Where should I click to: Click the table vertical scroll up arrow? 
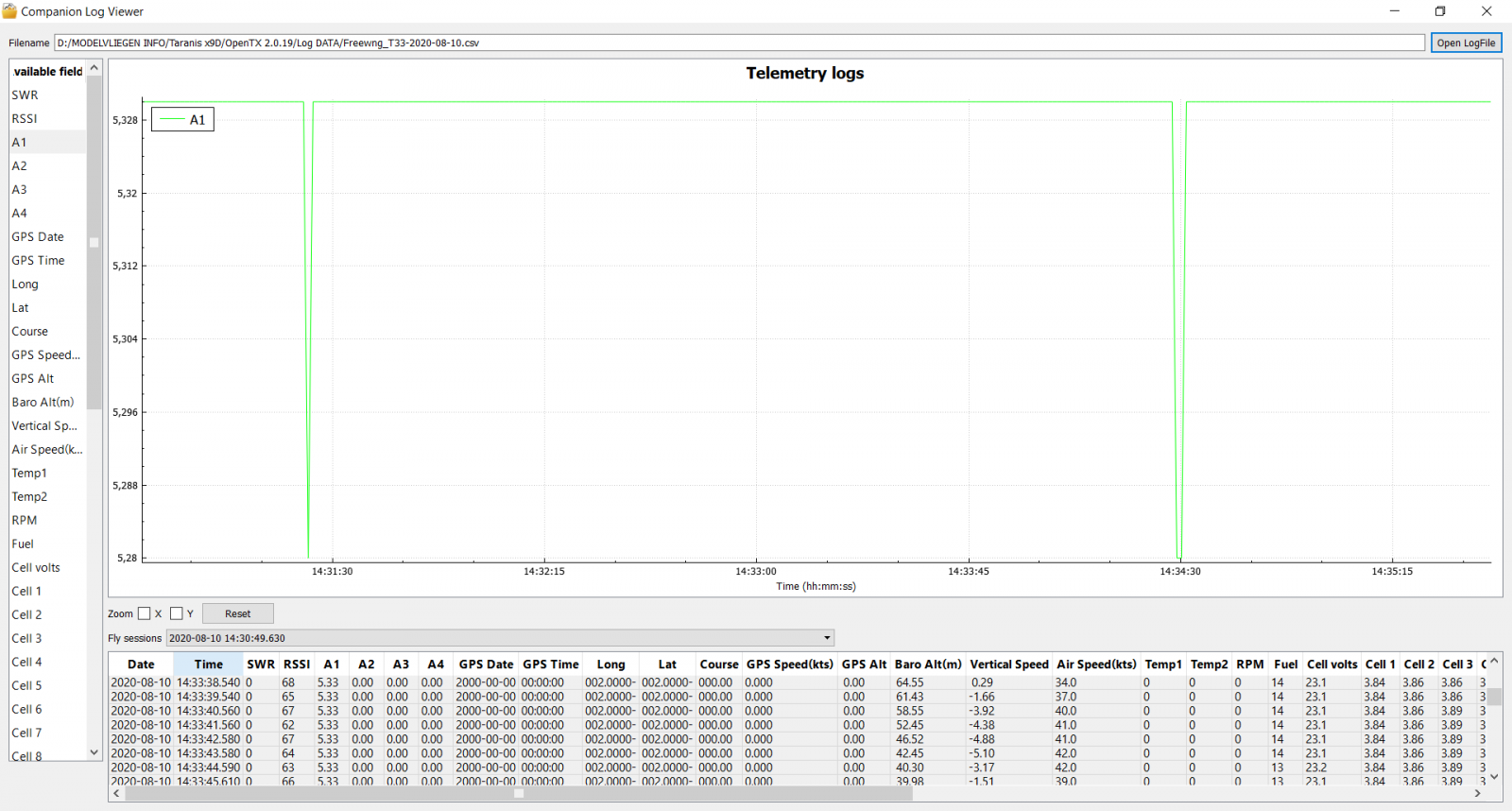[1494, 662]
